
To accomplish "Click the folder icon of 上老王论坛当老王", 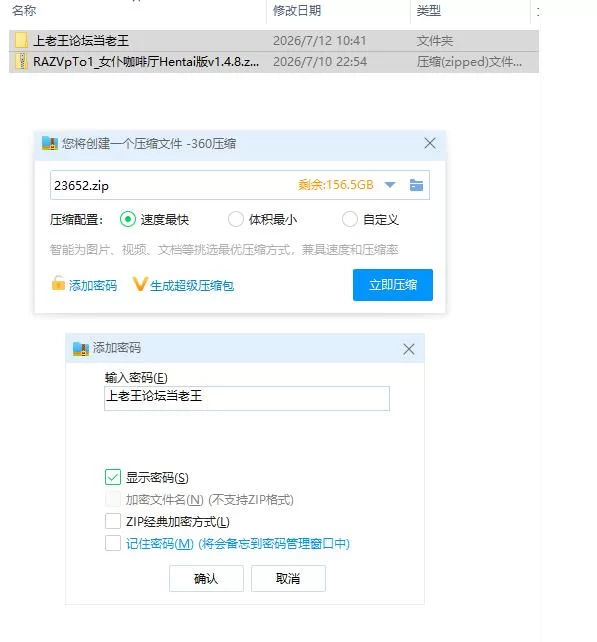I will pos(21,40).
